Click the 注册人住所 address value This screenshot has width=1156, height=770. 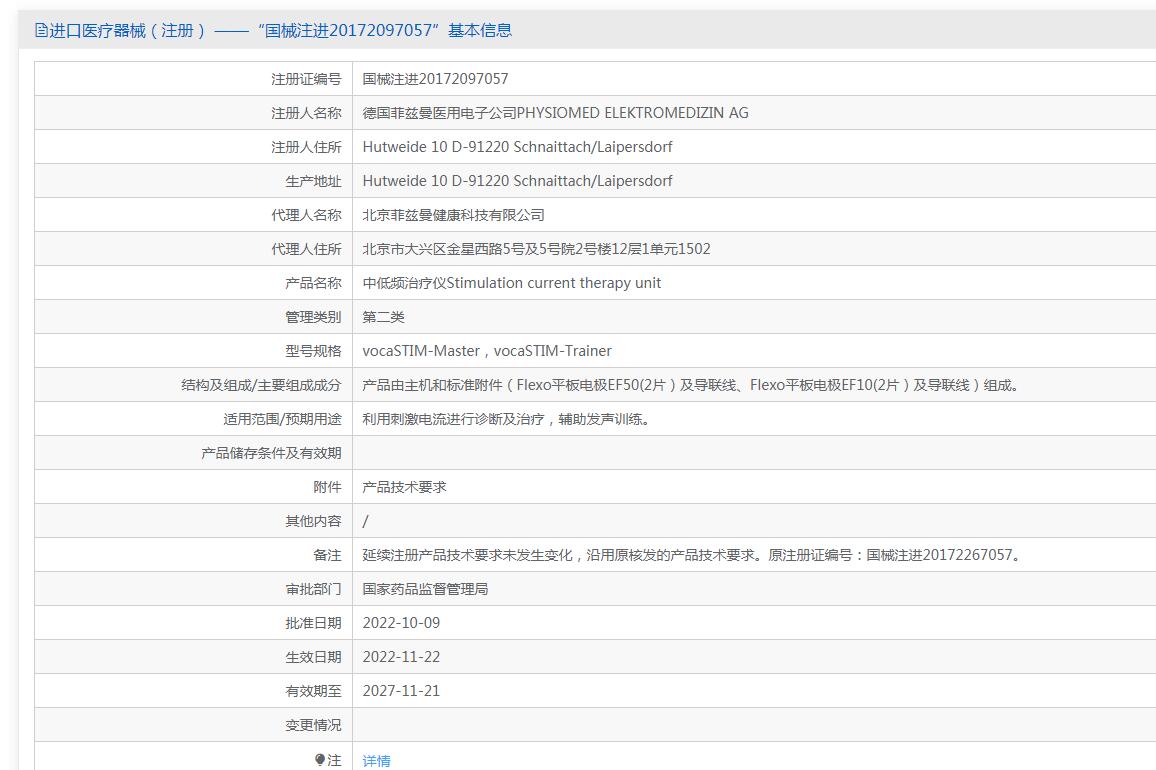[517, 147]
